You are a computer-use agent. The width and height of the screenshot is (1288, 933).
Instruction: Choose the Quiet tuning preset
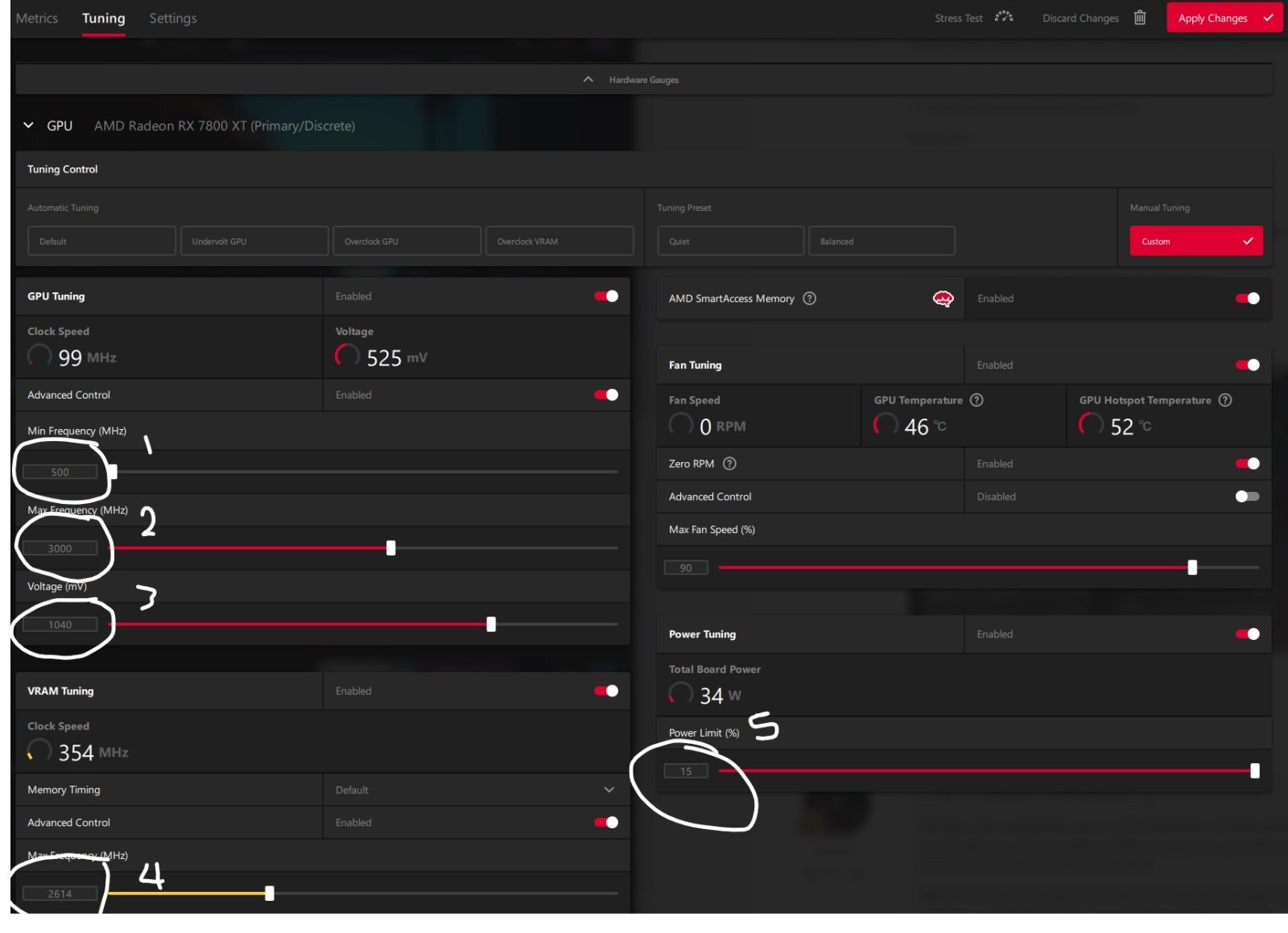click(731, 241)
